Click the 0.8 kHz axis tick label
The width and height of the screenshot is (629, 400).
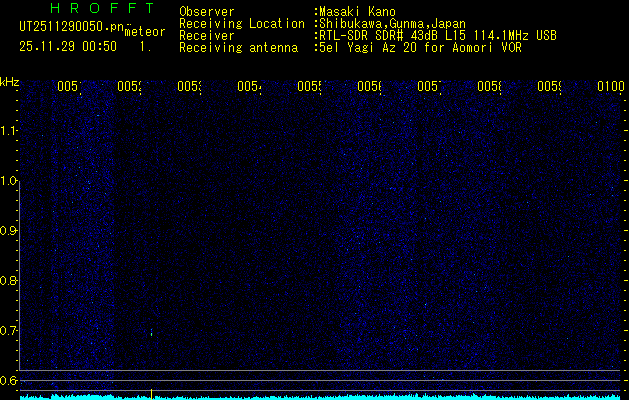[8, 280]
